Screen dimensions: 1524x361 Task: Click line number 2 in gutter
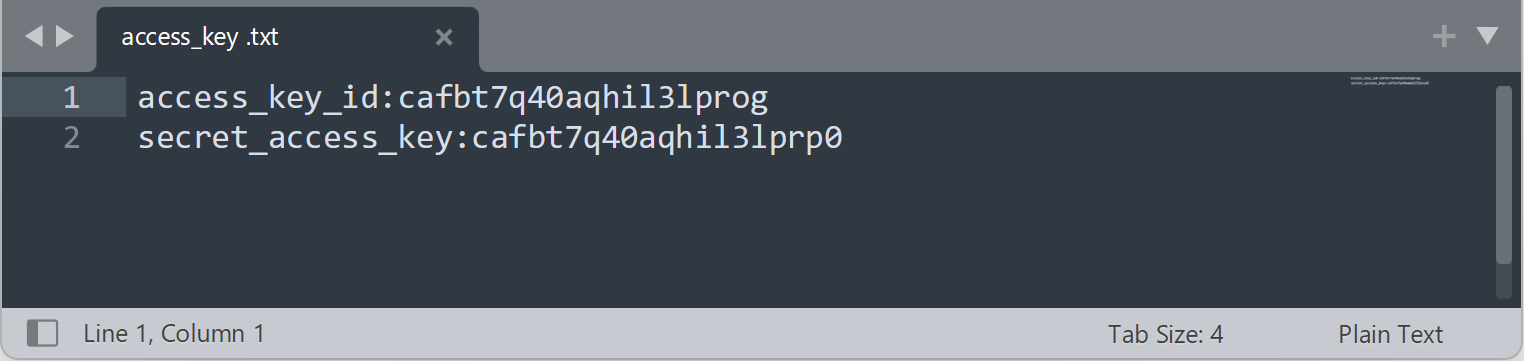[70, 137]
